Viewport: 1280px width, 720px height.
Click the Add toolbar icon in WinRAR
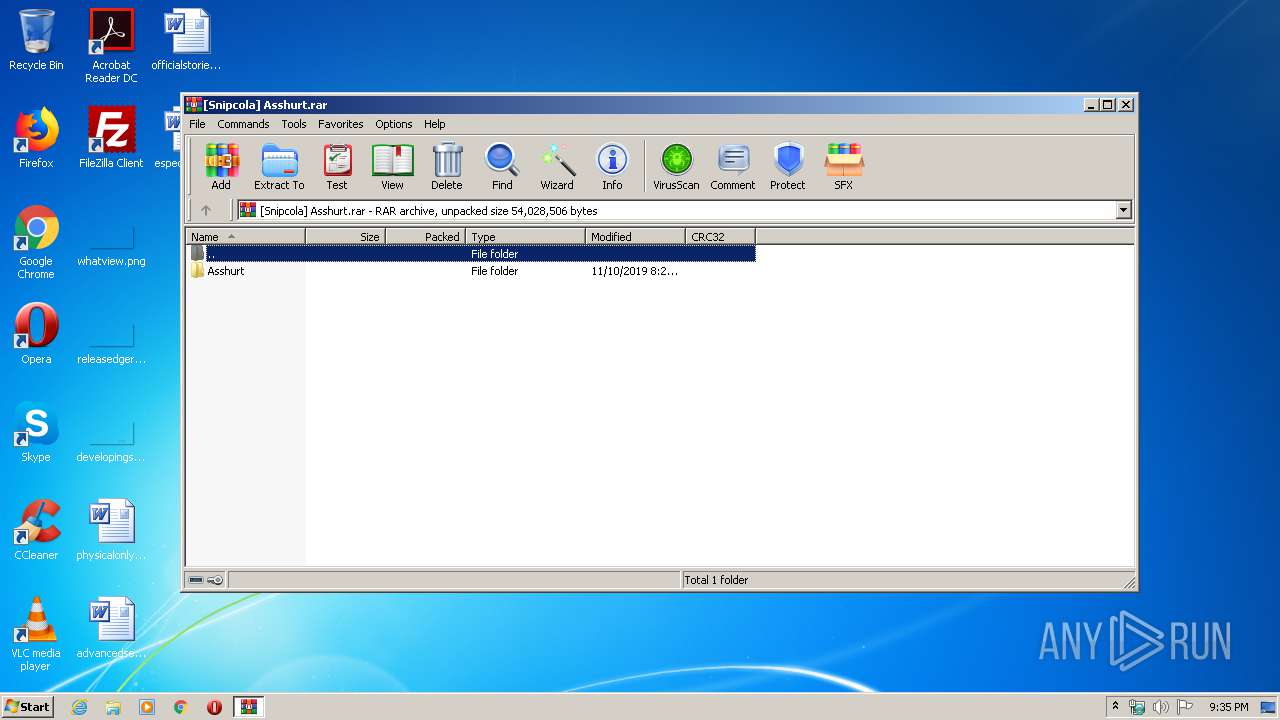[221, 166]
